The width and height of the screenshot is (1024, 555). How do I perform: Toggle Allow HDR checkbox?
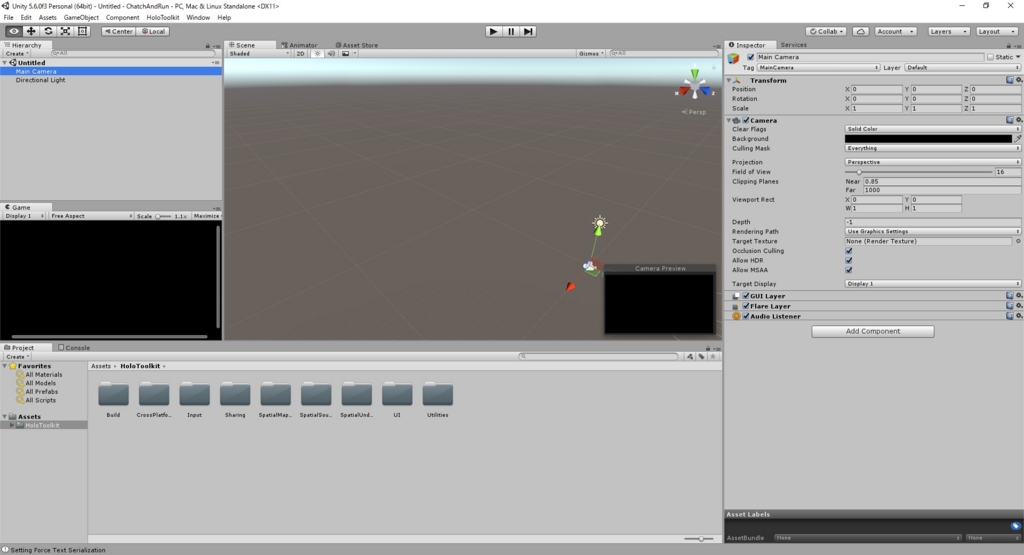pos(849,261)
